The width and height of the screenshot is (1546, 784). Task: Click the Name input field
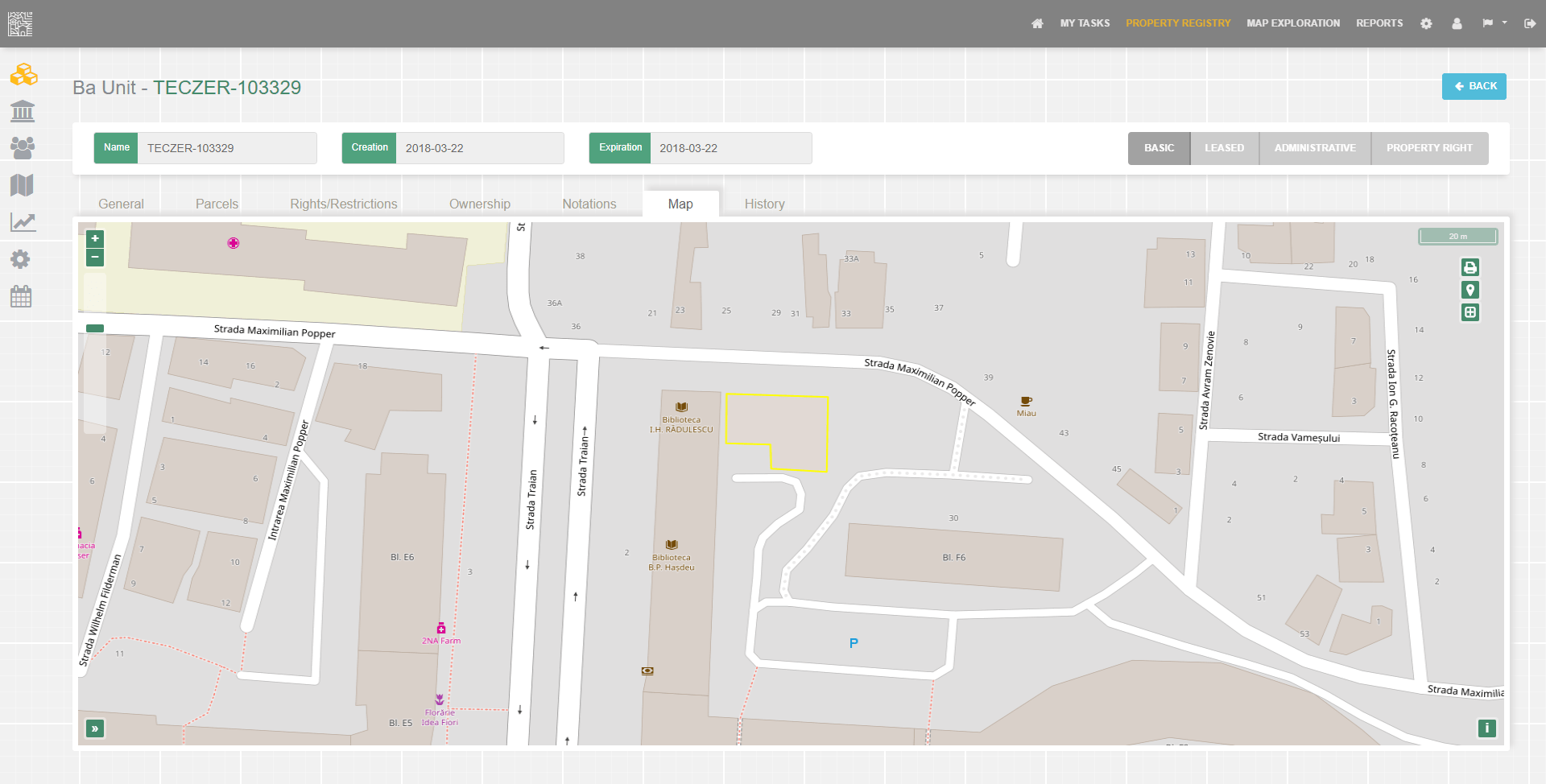pyautogui.click(x=226, y=148)
